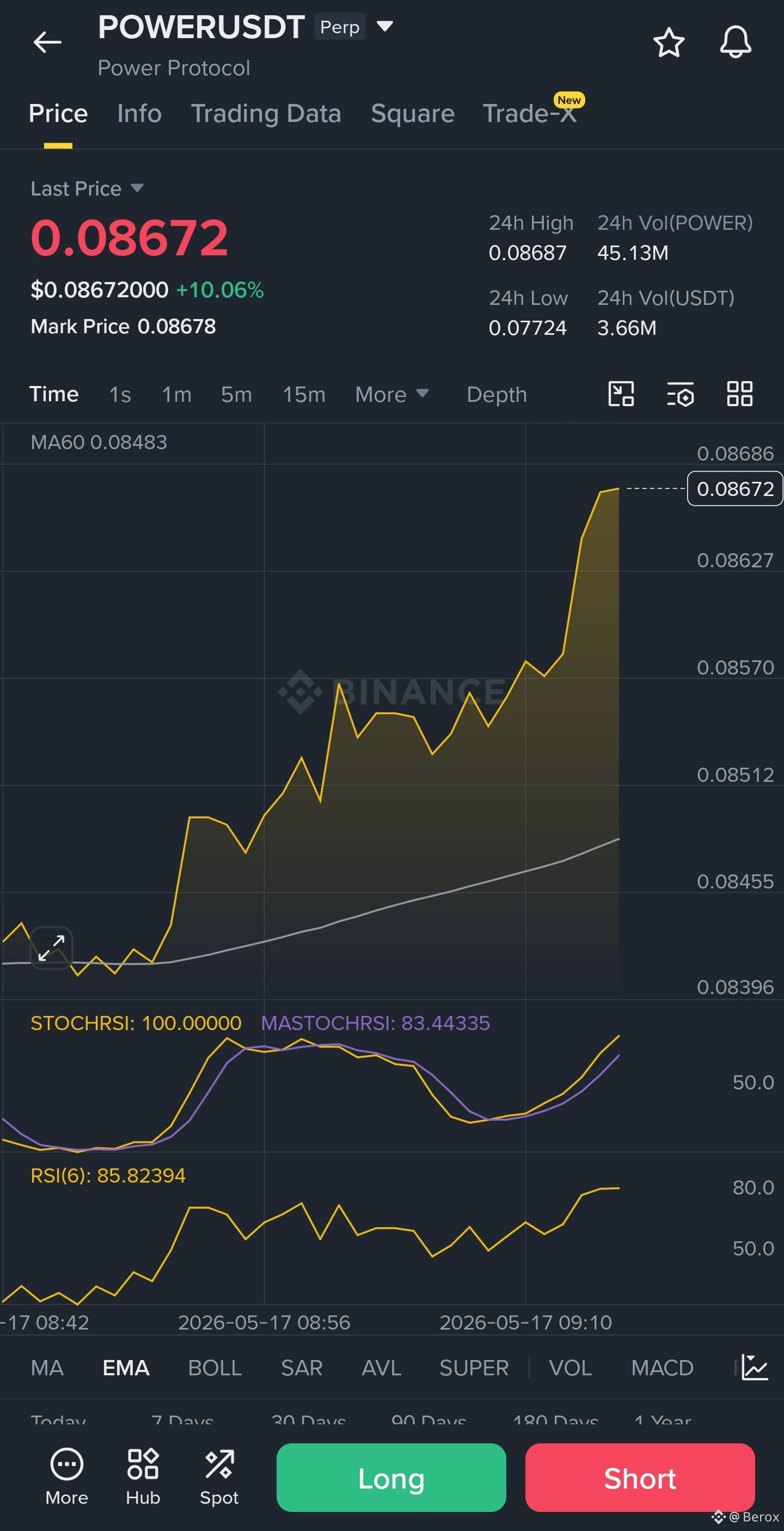Viewport: 784px width, 1531px height.
Task: Tap the MA60 0.08483 label
Action: [x=99, y=442]
